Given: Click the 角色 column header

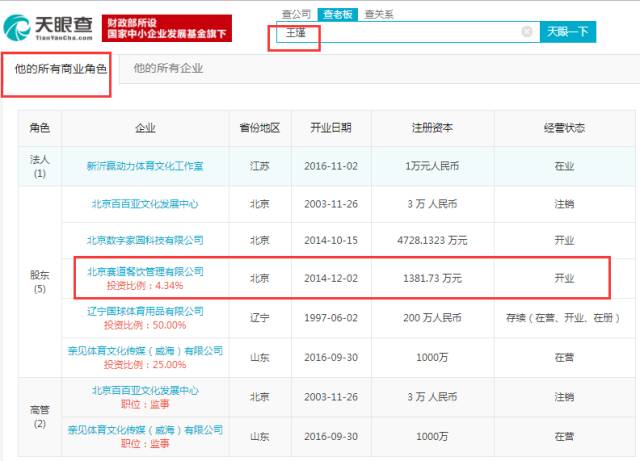Looking at the screenshot, I should 40,128.
